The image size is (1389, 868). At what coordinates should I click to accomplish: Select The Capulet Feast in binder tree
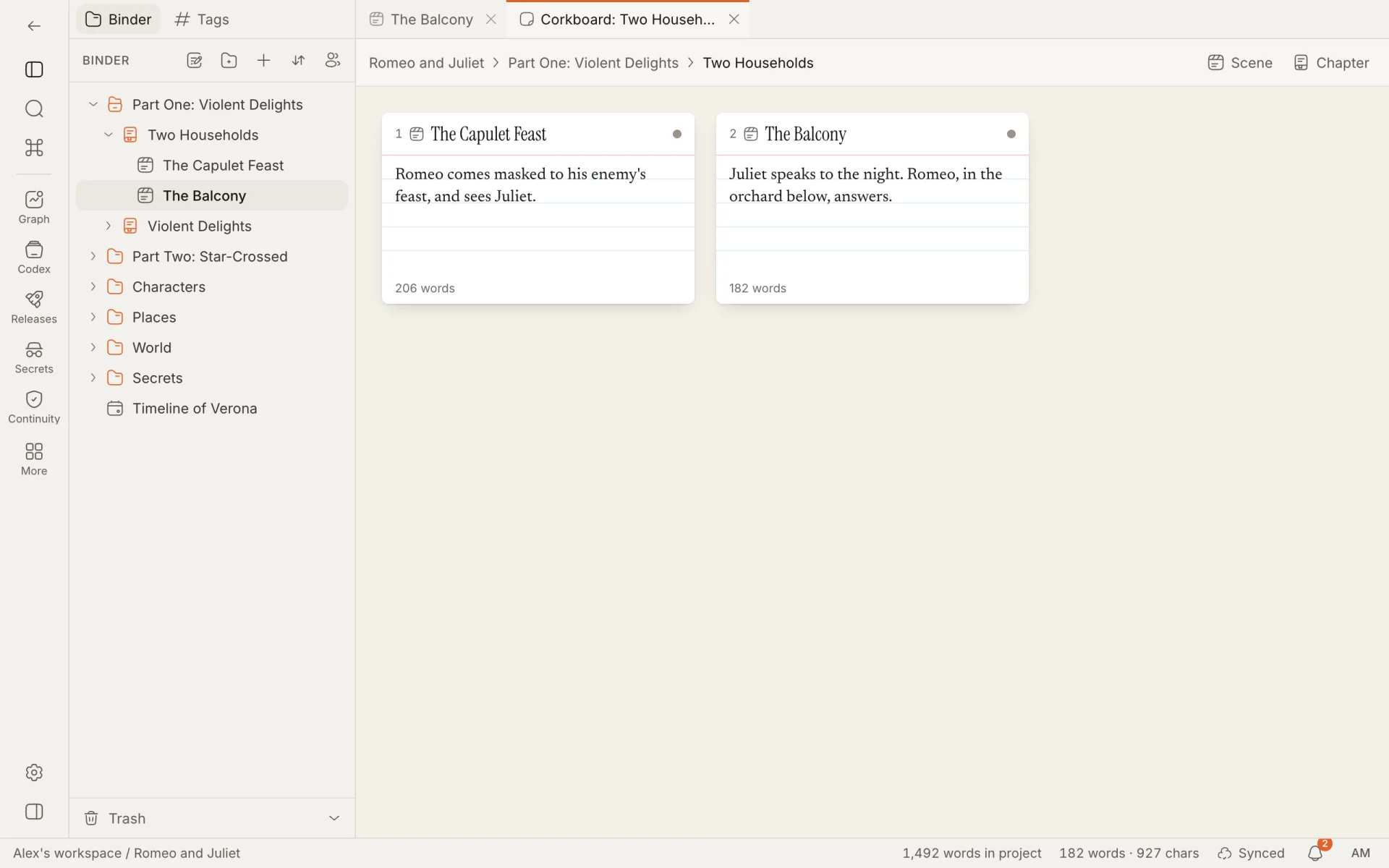click(x=212, y=166)
